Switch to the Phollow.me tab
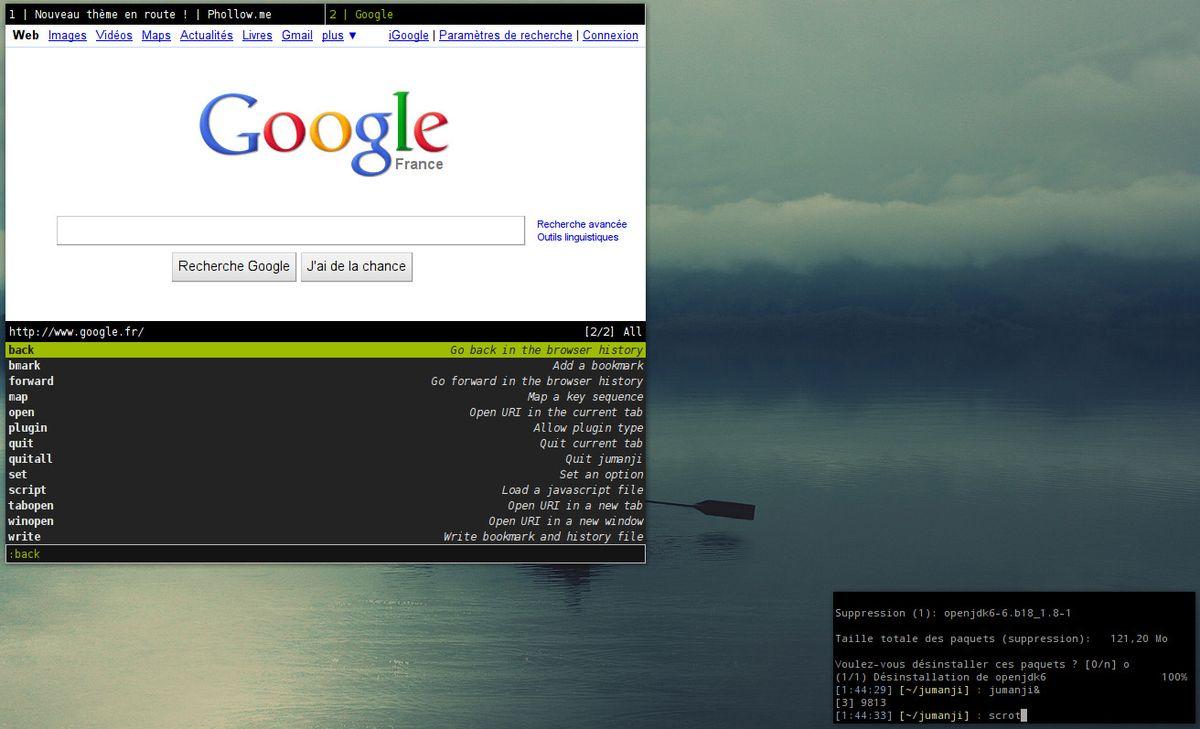This screenshot has width=1200, height=729. tap(165, 14)
